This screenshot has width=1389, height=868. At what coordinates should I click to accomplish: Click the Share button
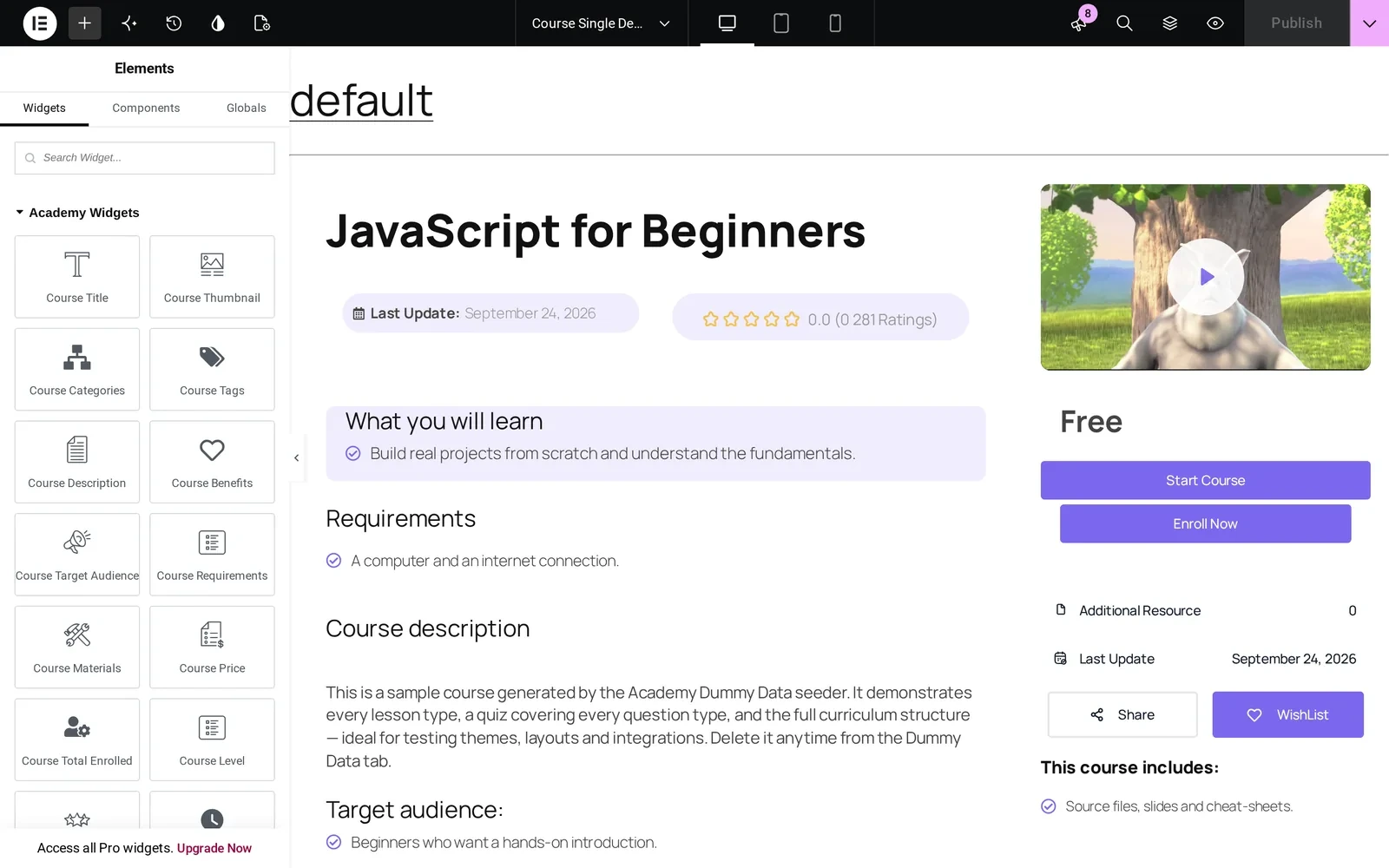[1122, 715]
